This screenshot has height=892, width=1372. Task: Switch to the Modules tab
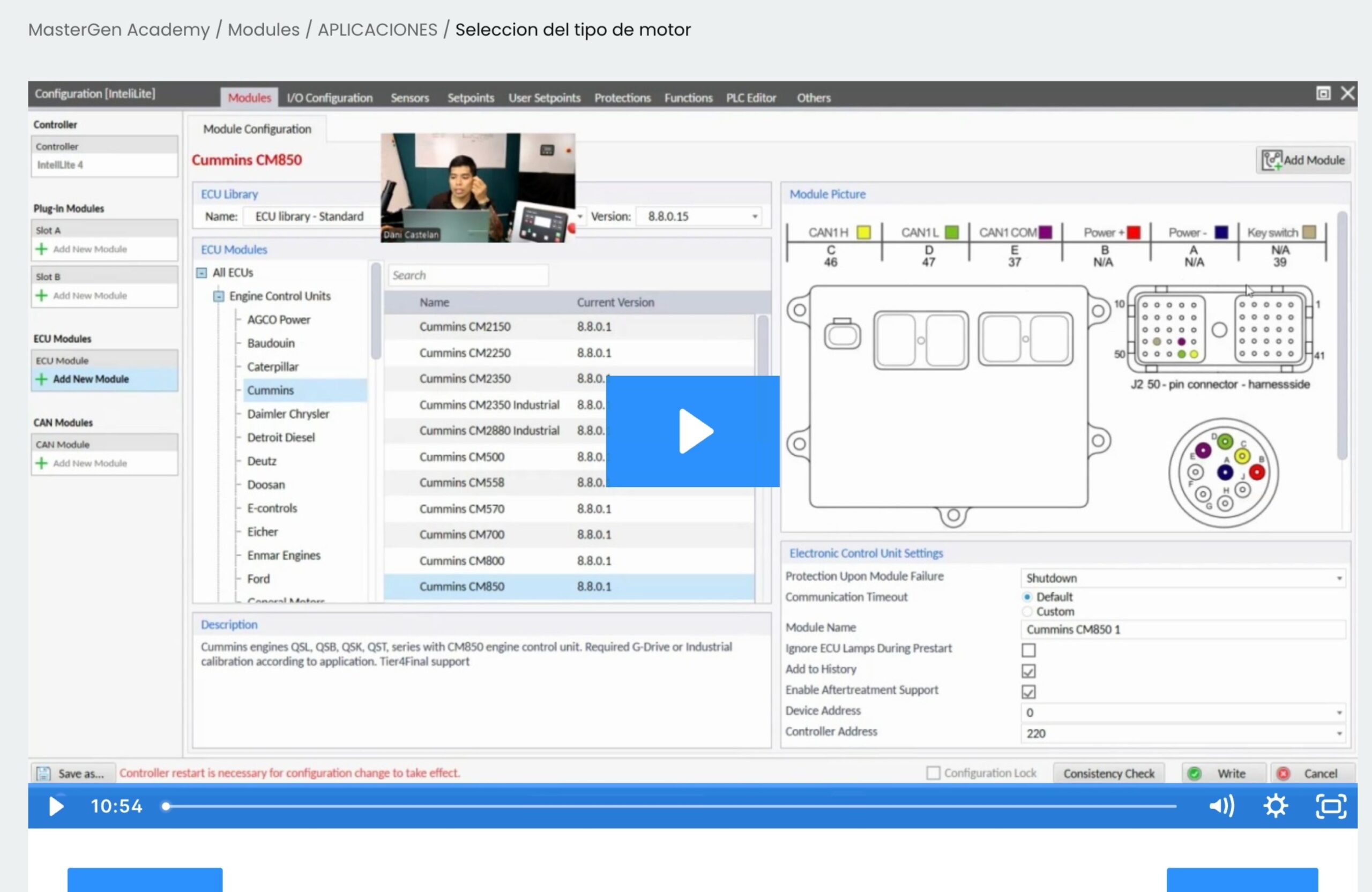(x=249, y=98)
